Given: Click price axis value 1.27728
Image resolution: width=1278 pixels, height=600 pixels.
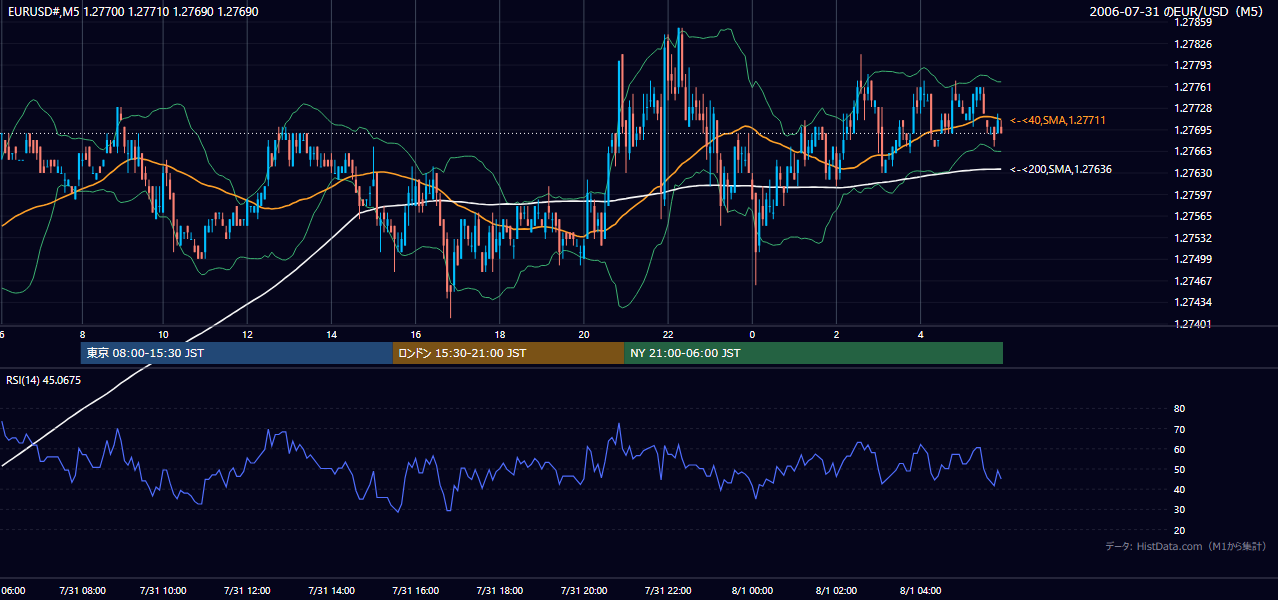Looking at the screenshot, I should coord(1193,108).
